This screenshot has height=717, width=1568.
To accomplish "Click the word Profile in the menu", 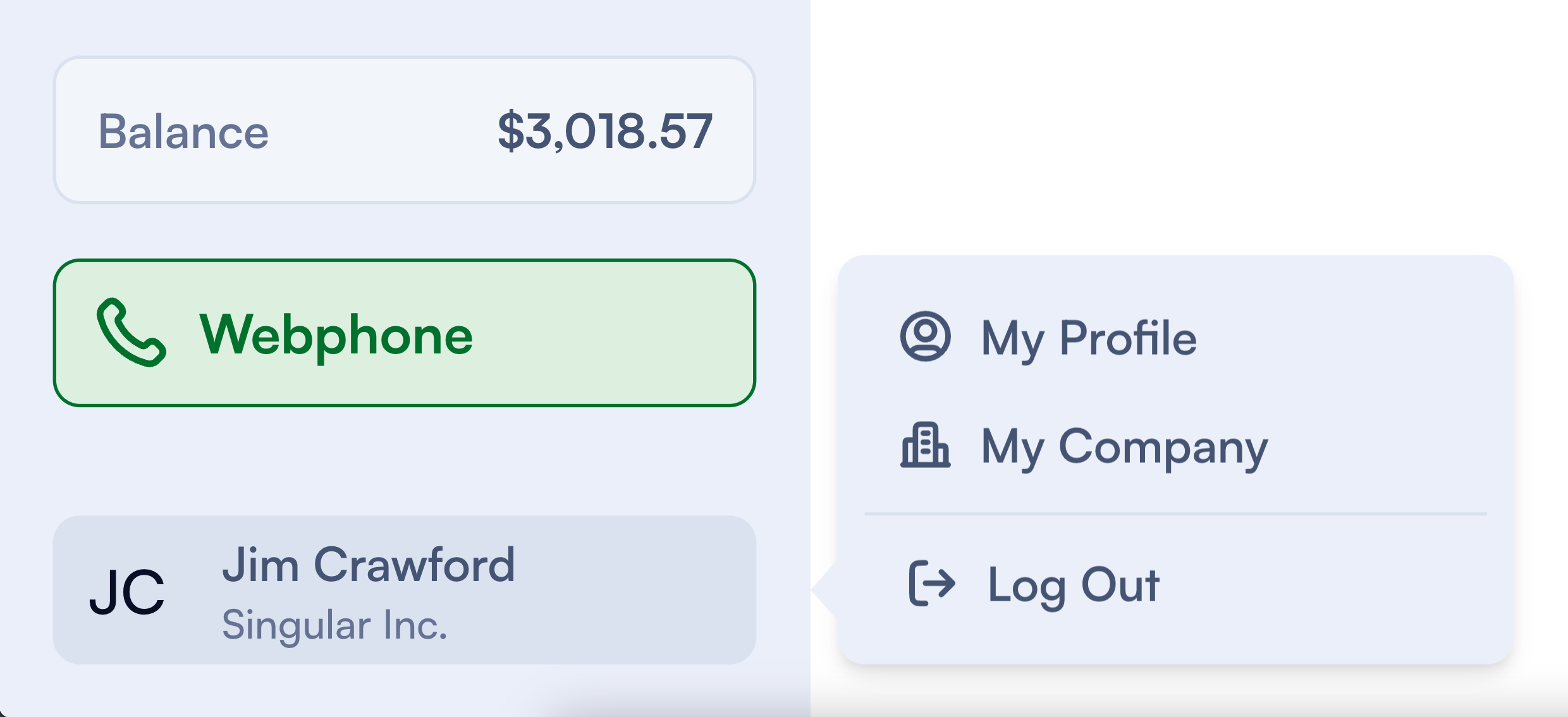I will [x=1127, y=338].
